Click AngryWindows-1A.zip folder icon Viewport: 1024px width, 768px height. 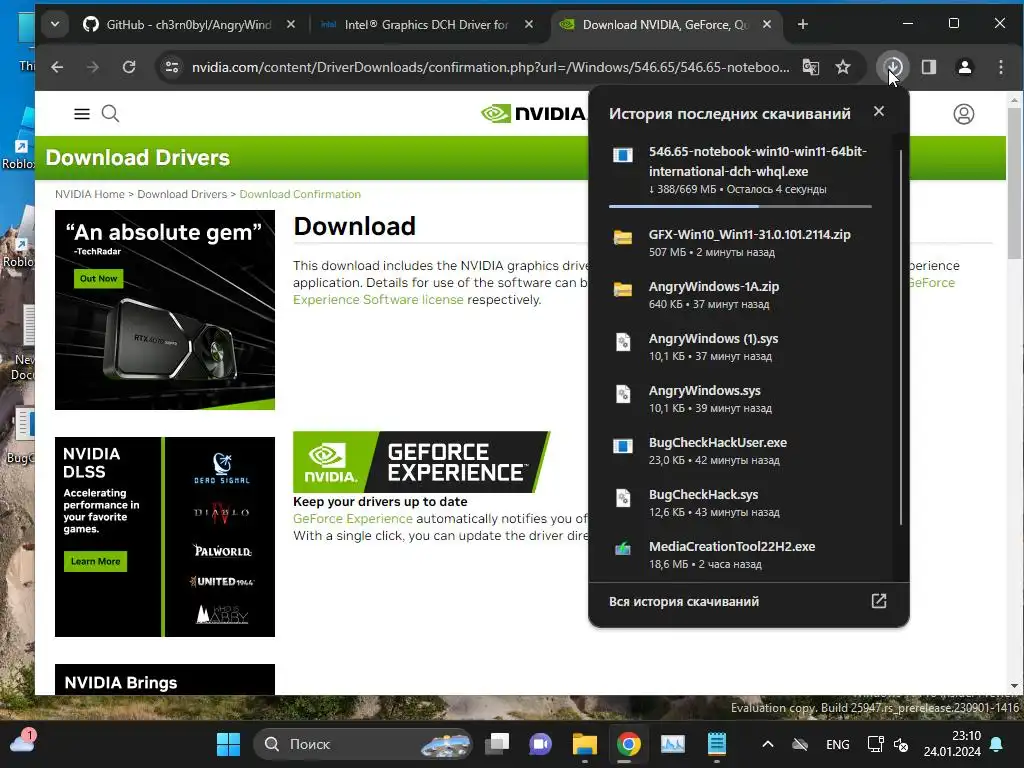pos(623,289)
